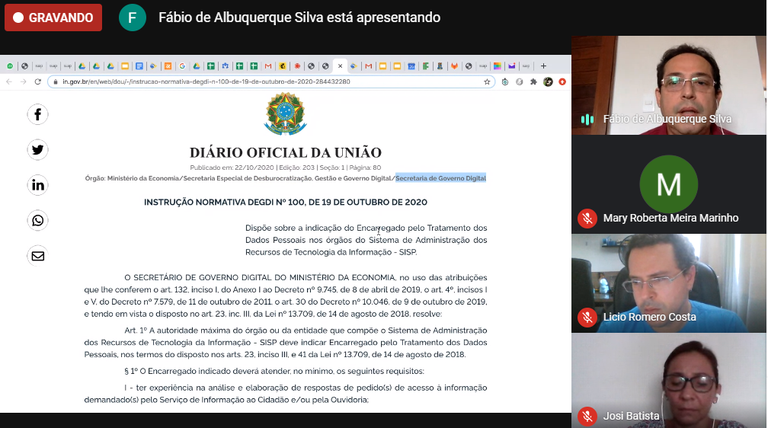Click the extensions puzzle icon in toolbar
The height and width of the screenshot is (428, 768).
click(x=533, y=82)
